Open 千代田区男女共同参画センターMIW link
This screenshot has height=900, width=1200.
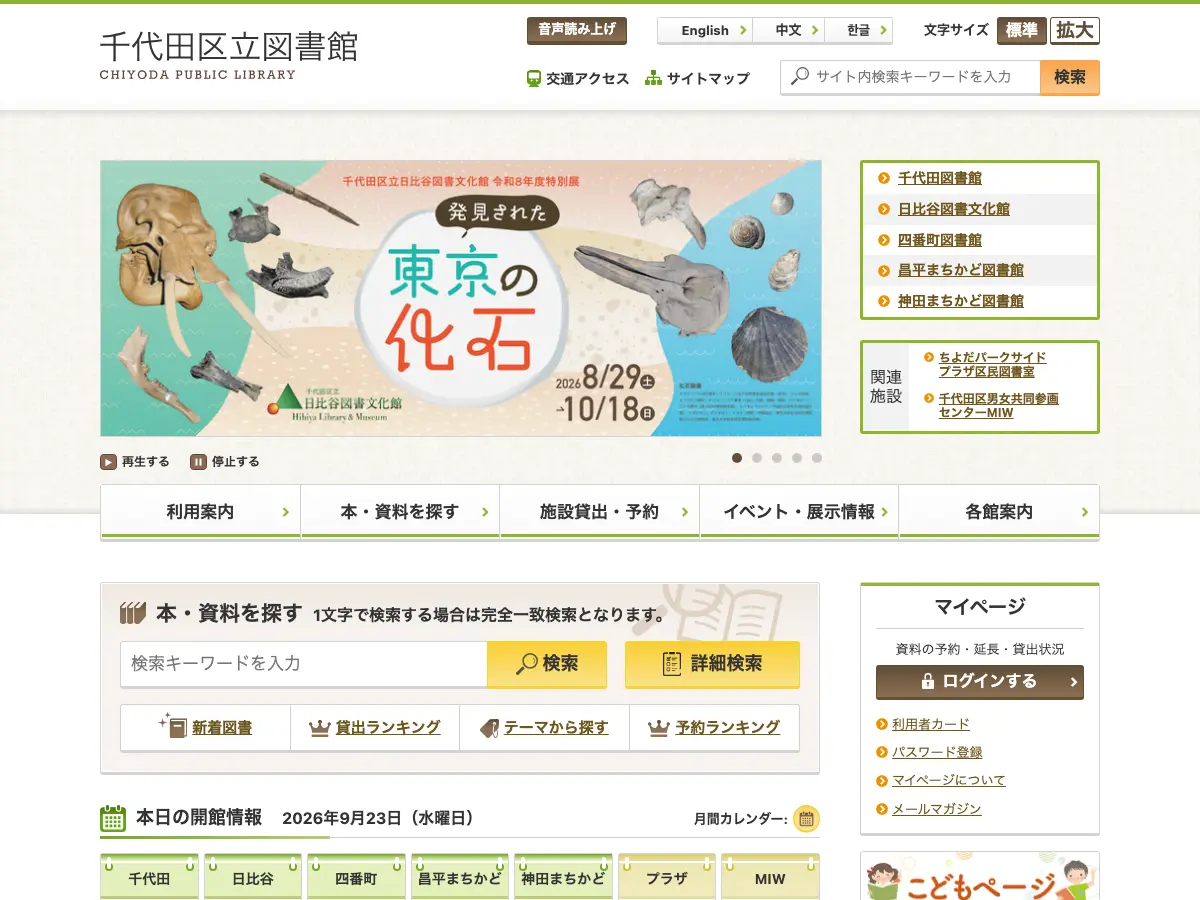[x=998, y=405]
